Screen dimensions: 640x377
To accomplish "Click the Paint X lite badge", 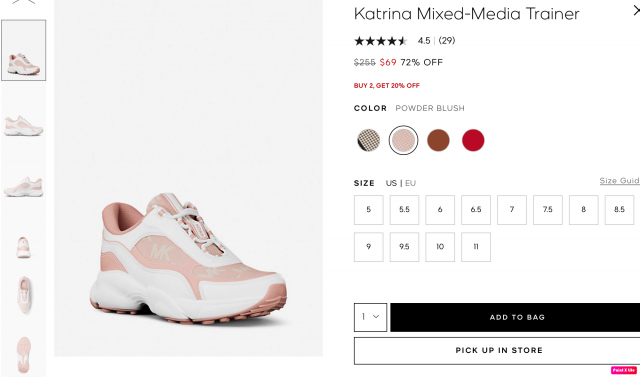I will tap(623, 370).
